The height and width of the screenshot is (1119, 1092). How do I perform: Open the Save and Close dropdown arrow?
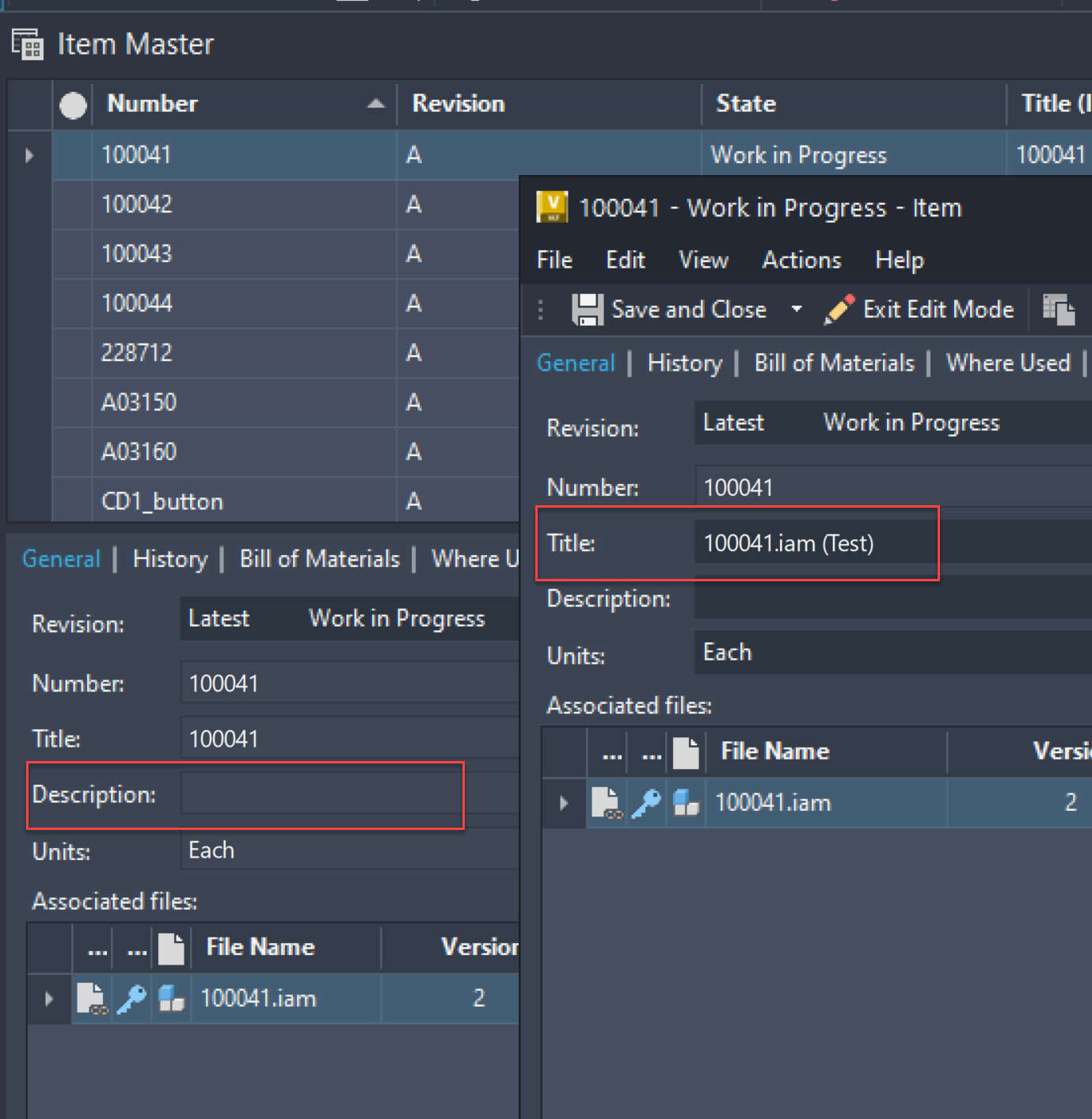797,310
